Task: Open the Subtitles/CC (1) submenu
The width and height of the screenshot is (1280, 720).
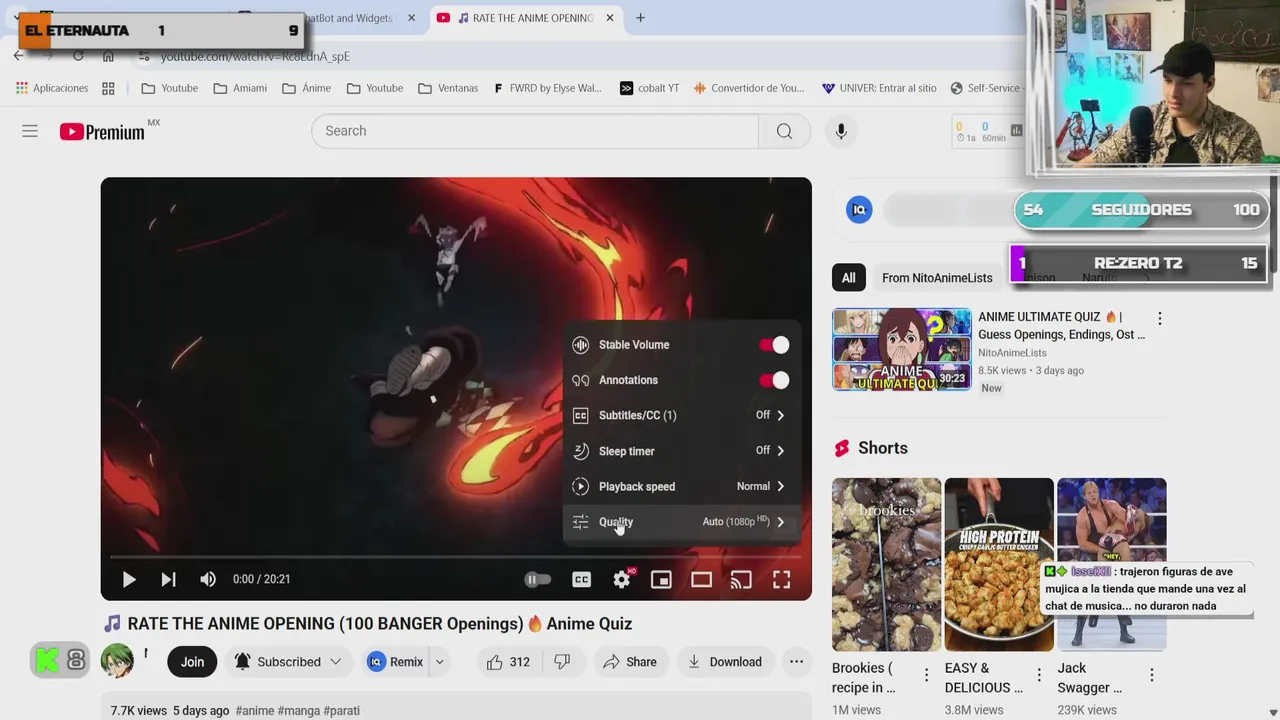Action: (x=682, y=415)
